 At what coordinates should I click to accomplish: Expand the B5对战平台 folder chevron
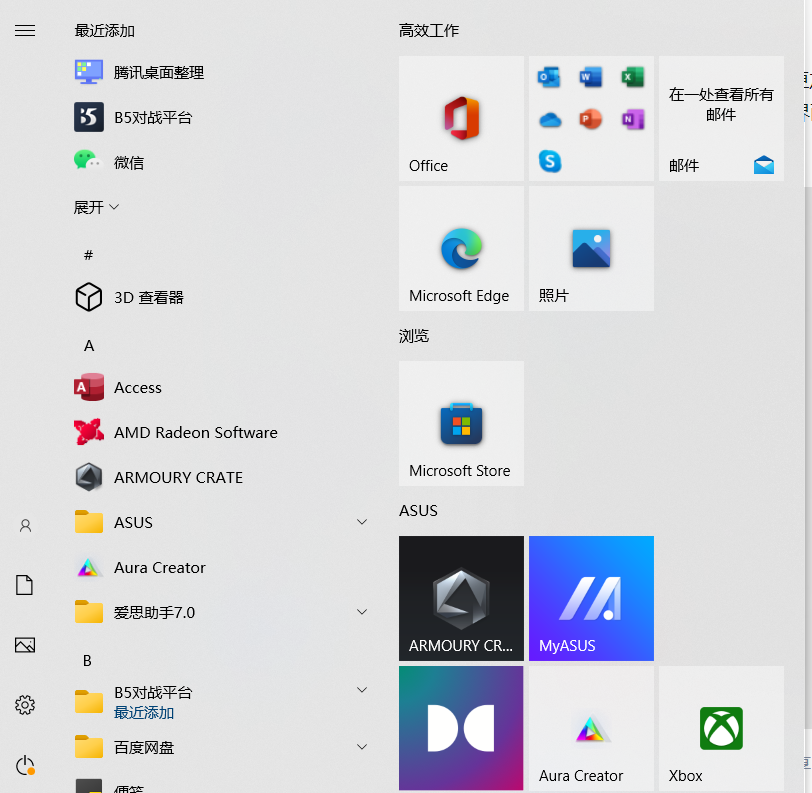[x=362, y=690]
